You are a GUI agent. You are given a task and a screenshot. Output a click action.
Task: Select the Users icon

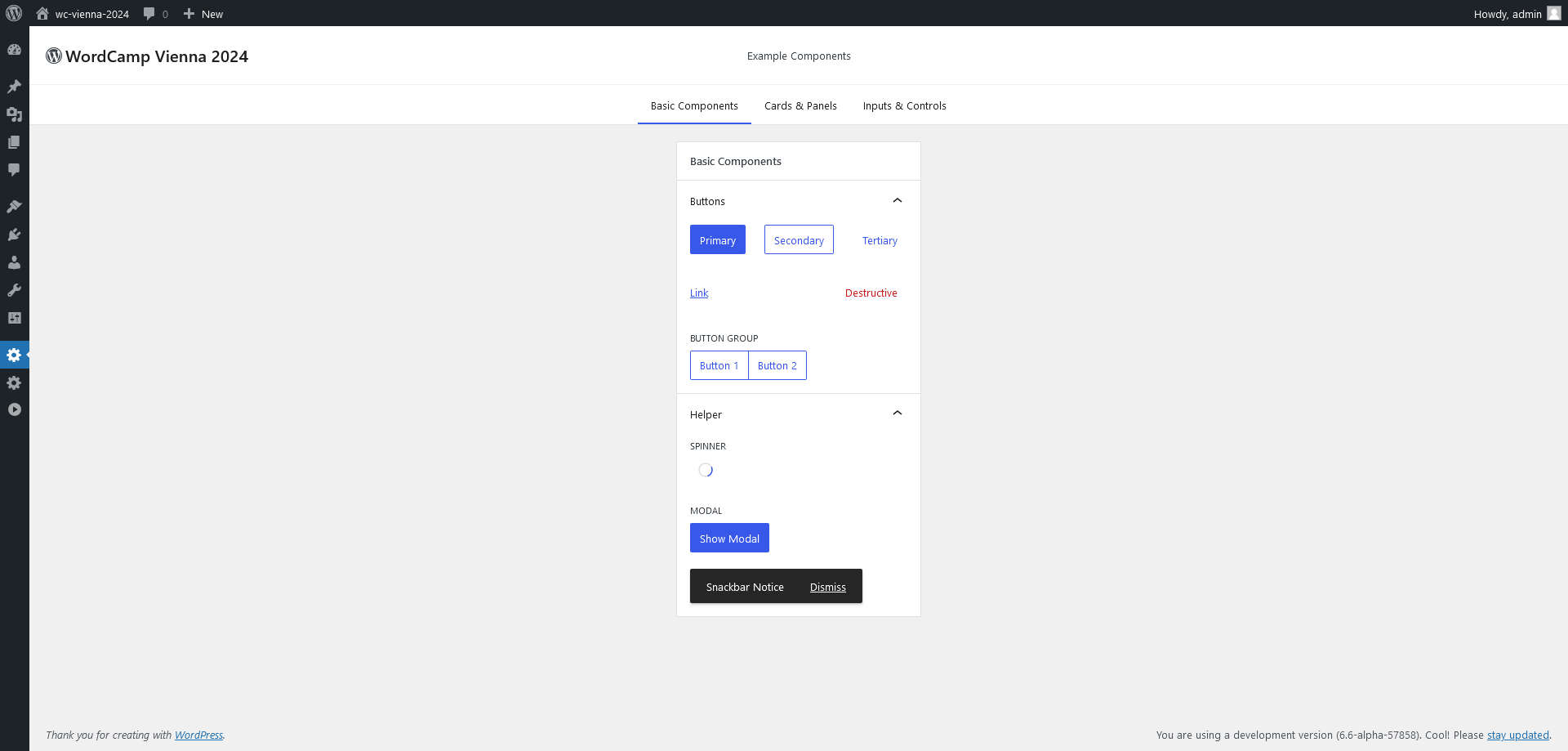click(14, 262)
